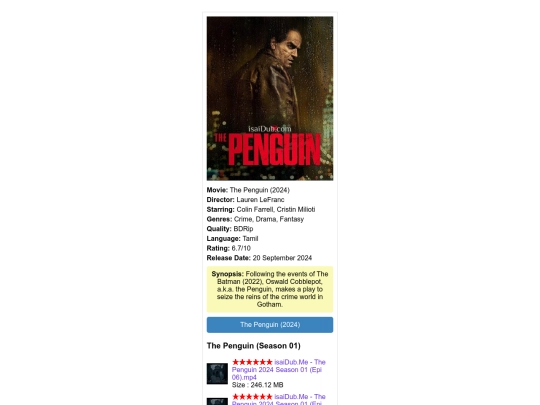Screen dimensions: 540x405
Task: Select the Epi 06 video thumbnail
Action: pyautogui.click(x=217, y=373)
